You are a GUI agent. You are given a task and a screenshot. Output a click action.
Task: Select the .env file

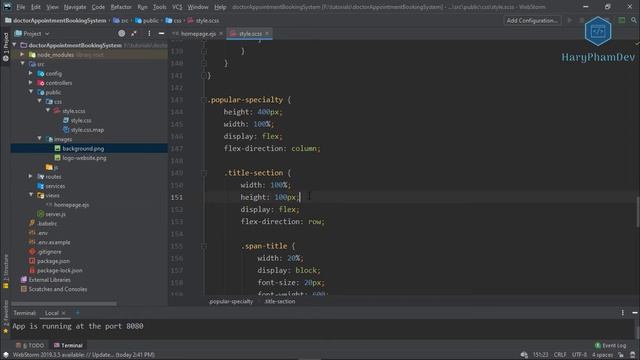click(x=42, y=233)
